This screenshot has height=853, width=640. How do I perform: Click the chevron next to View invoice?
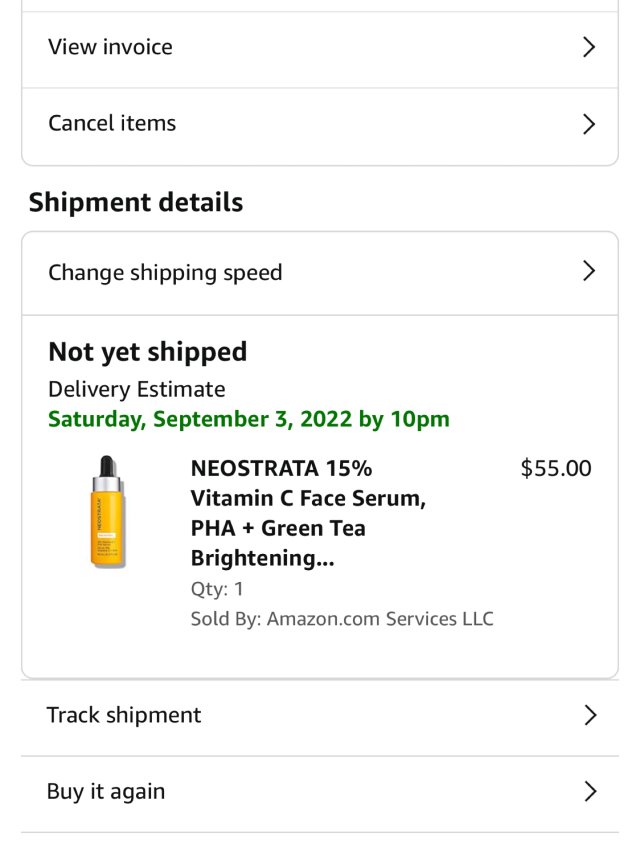click(589, 47)
